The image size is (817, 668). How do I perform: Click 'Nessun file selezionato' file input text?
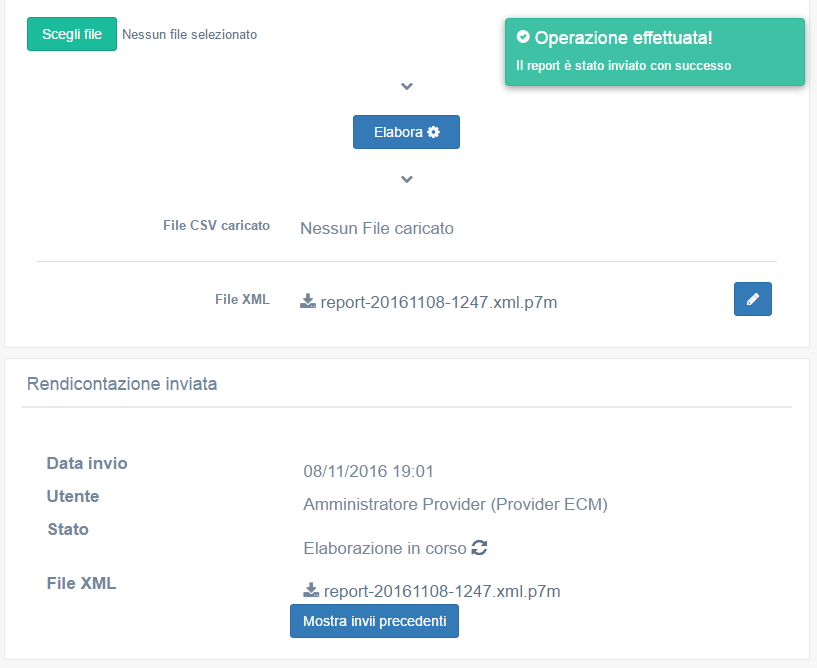click(189, 34)
